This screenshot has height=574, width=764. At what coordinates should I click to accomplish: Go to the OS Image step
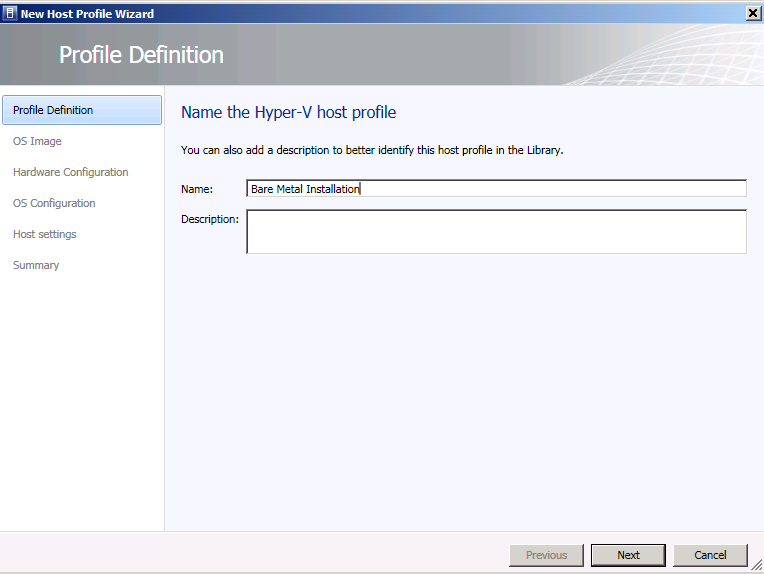[37, 141]
